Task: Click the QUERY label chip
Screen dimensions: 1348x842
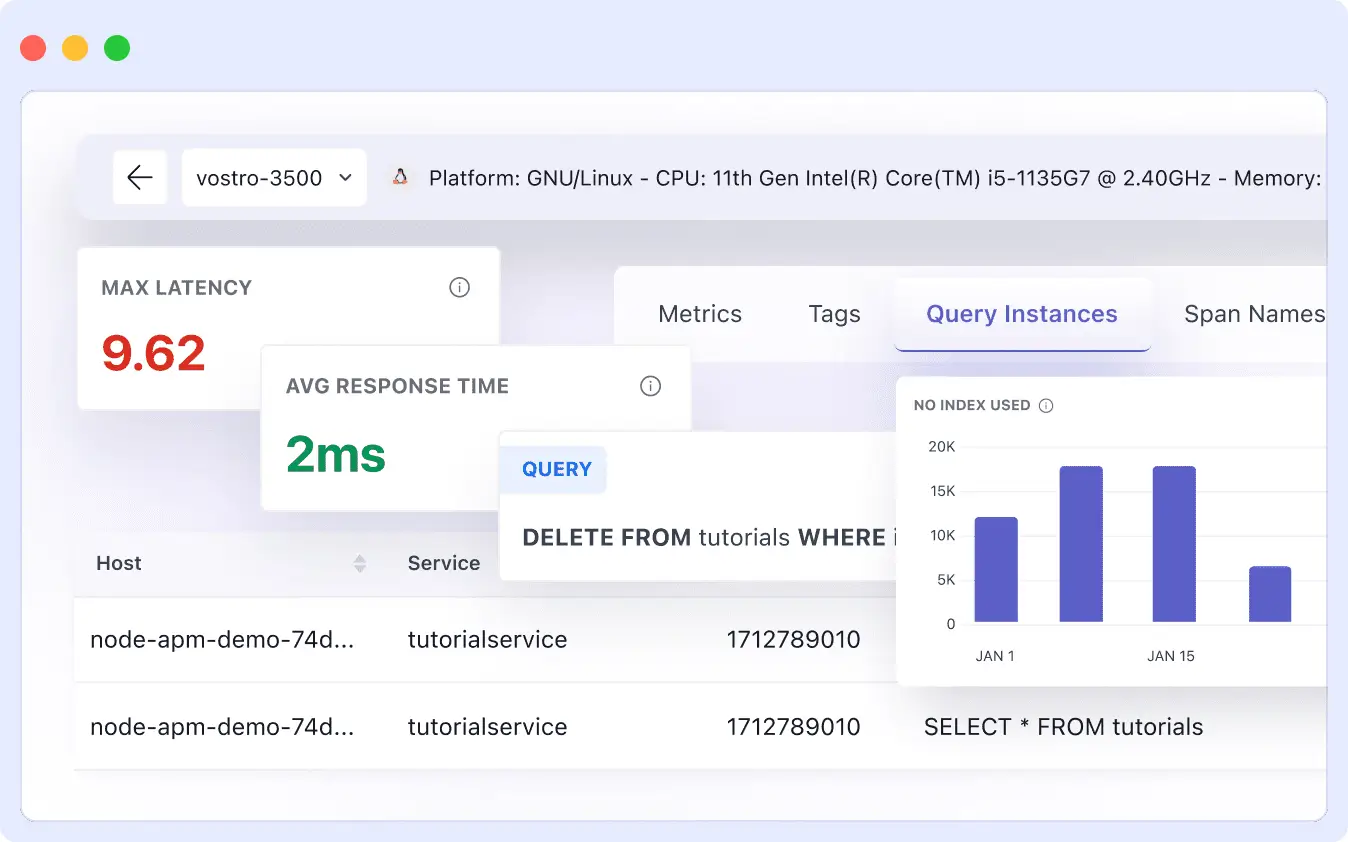Action: coord(556,468)
